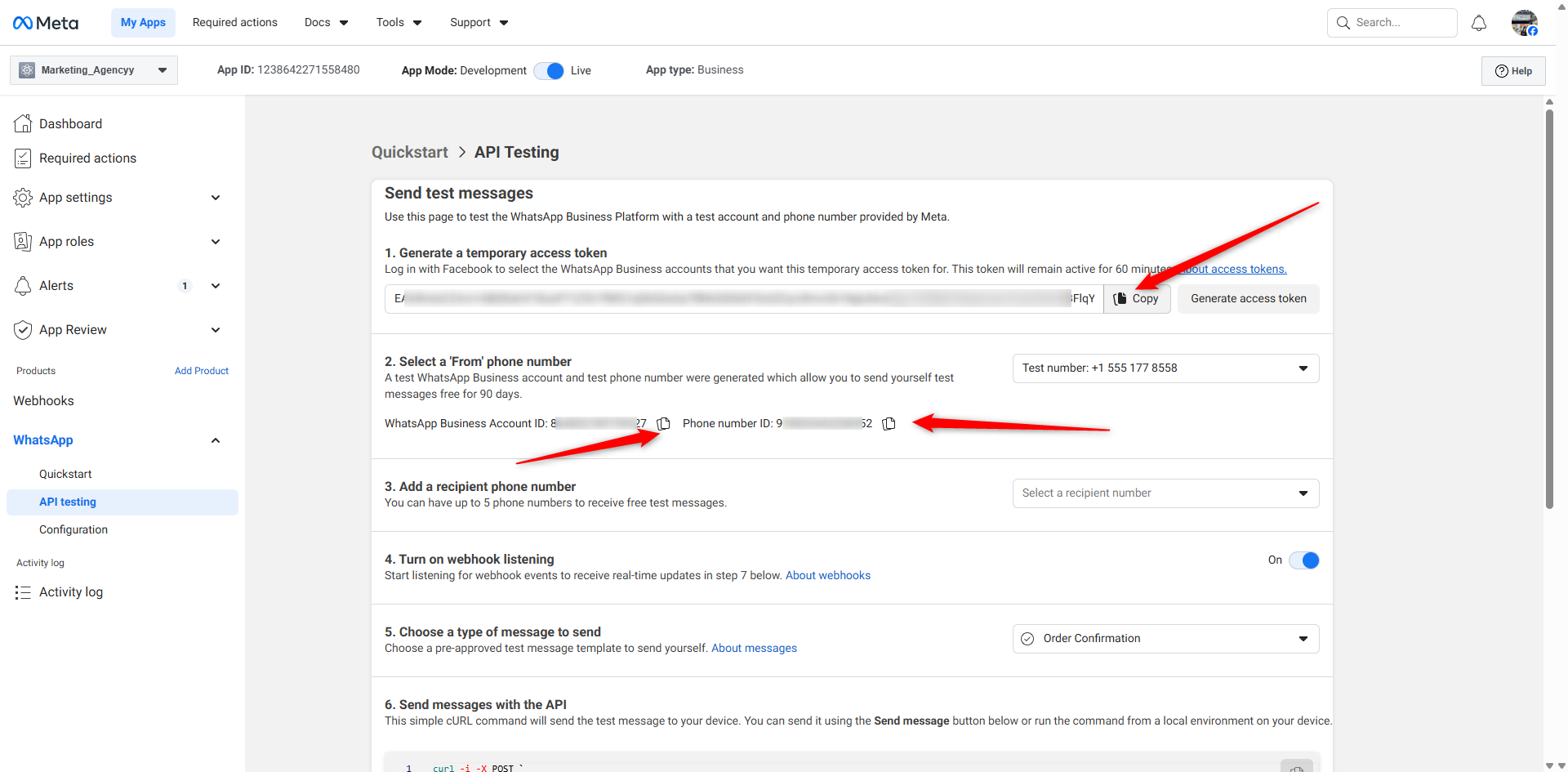
Task: Open the Support dropdown menu
Action: click(479, 23)
